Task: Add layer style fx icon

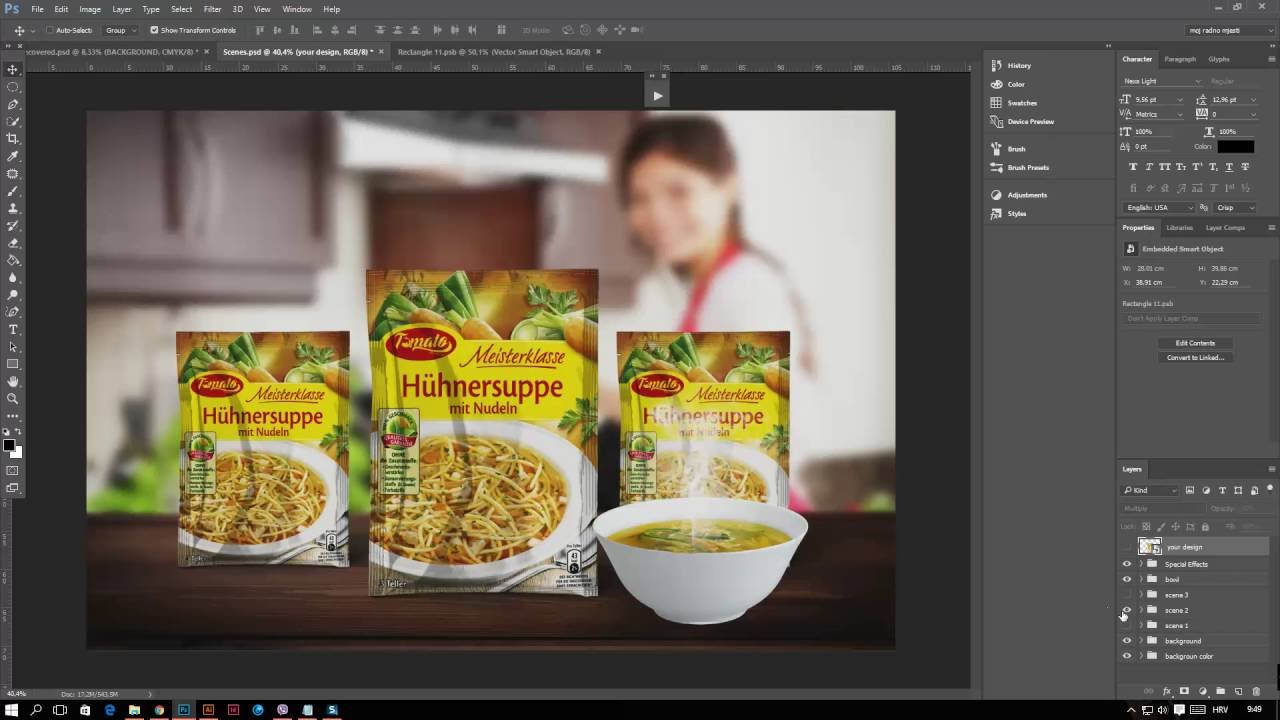Action: click(1166, 691)
